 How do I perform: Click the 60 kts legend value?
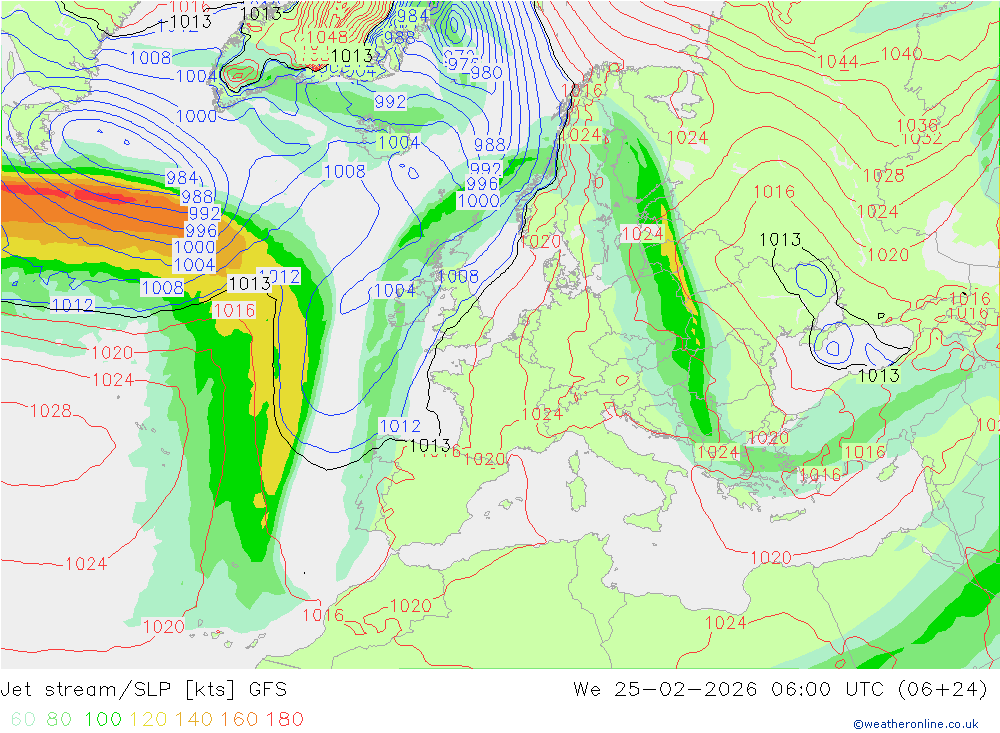[23, 719]
